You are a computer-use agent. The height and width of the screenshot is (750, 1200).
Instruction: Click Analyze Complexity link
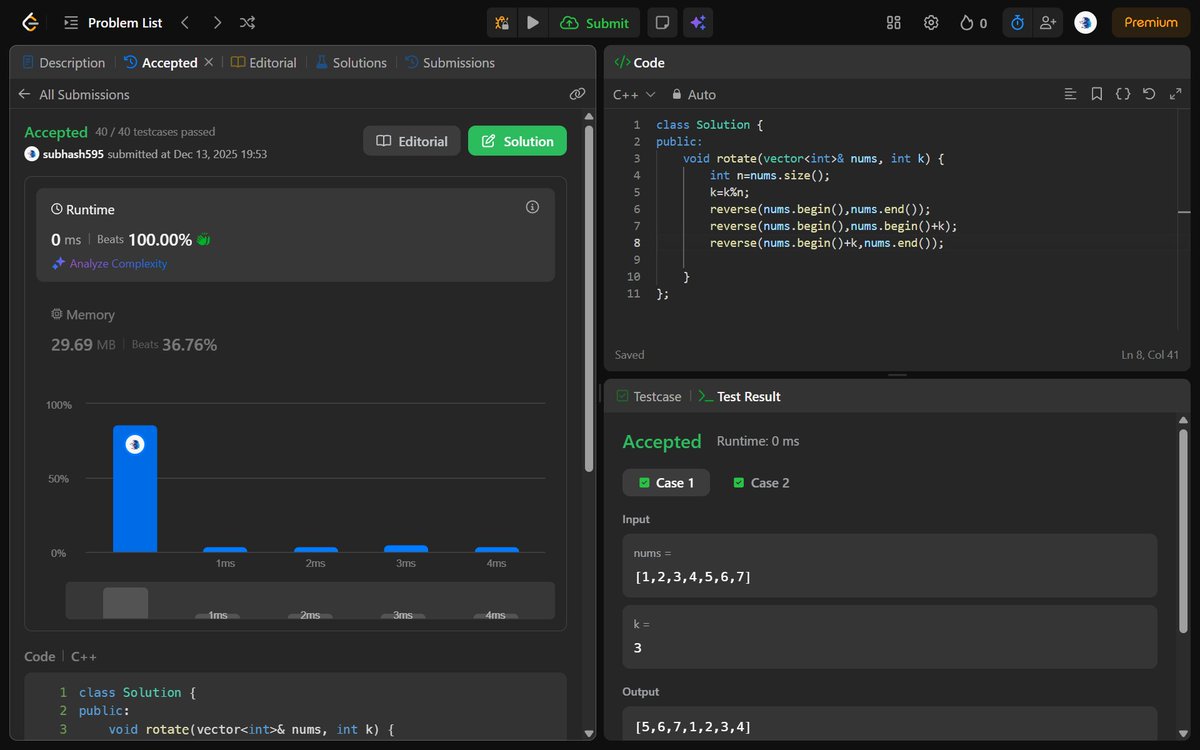110,264
